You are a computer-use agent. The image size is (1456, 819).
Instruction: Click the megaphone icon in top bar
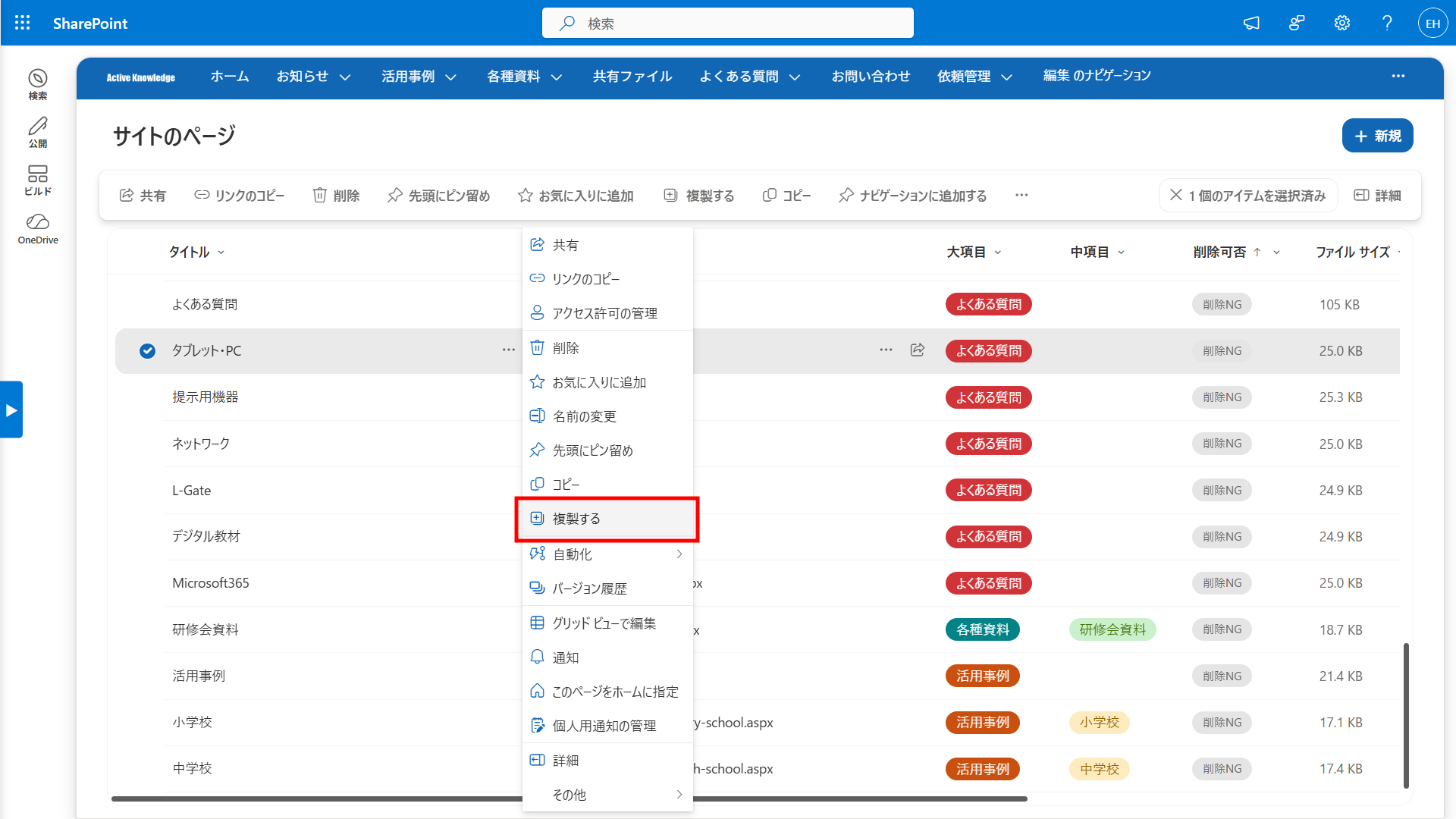[x=1251, y=23]
